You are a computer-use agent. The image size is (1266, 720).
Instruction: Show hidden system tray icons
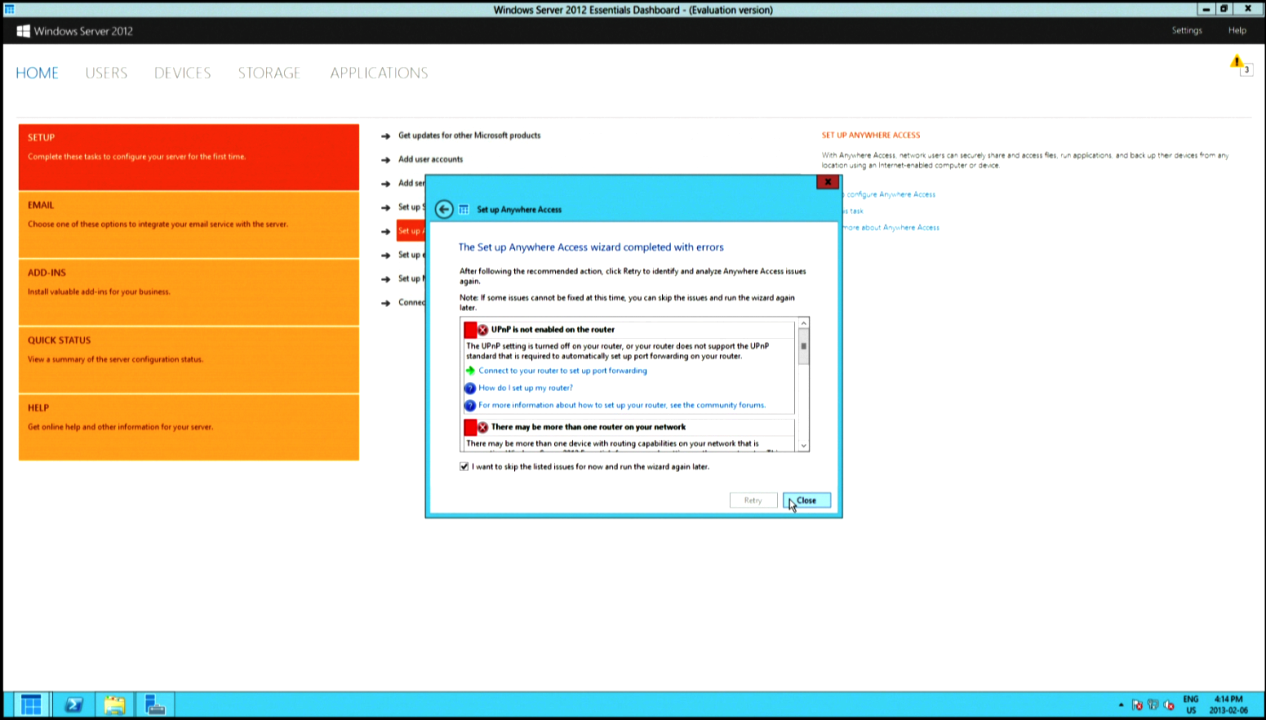point(1121,705)
